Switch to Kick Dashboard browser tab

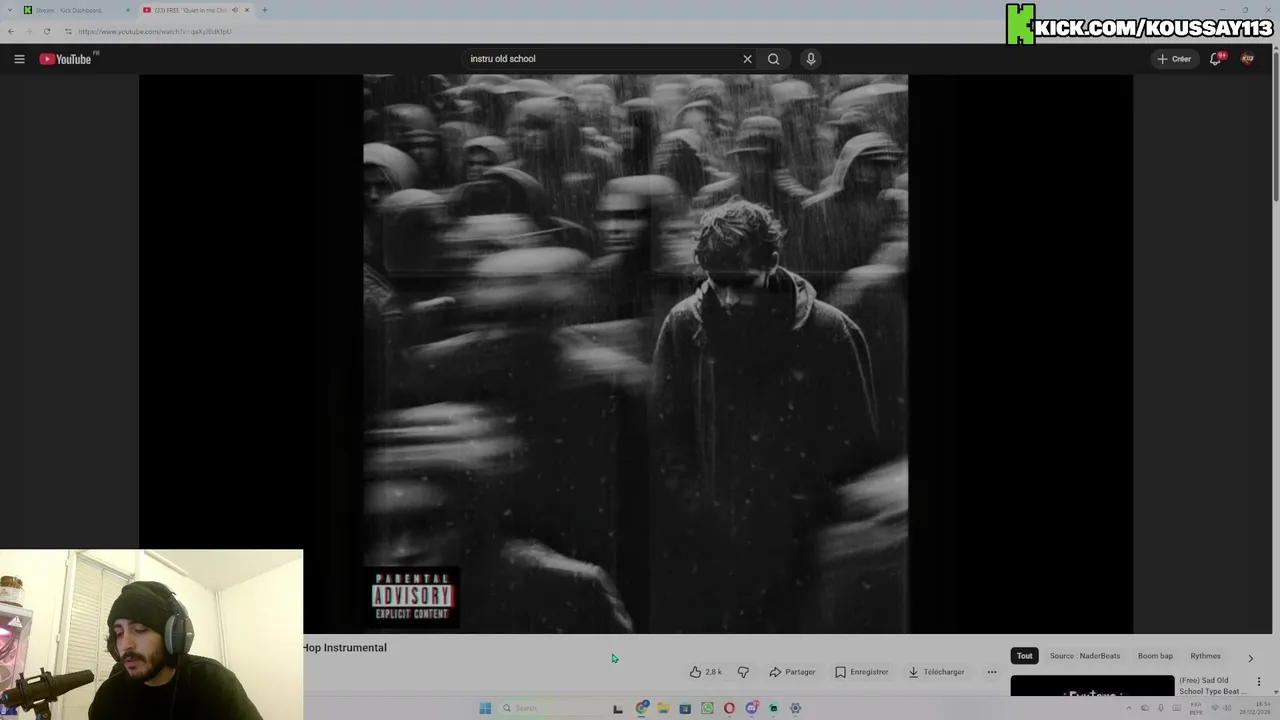(x=76, y=10)
